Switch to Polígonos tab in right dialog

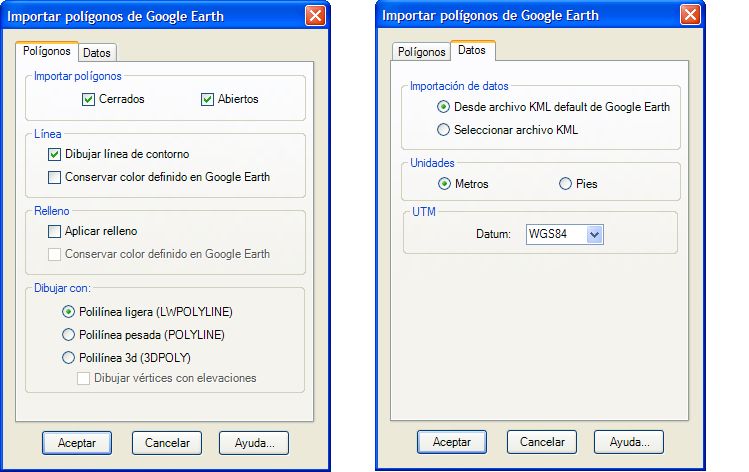(x=421, y=52)
